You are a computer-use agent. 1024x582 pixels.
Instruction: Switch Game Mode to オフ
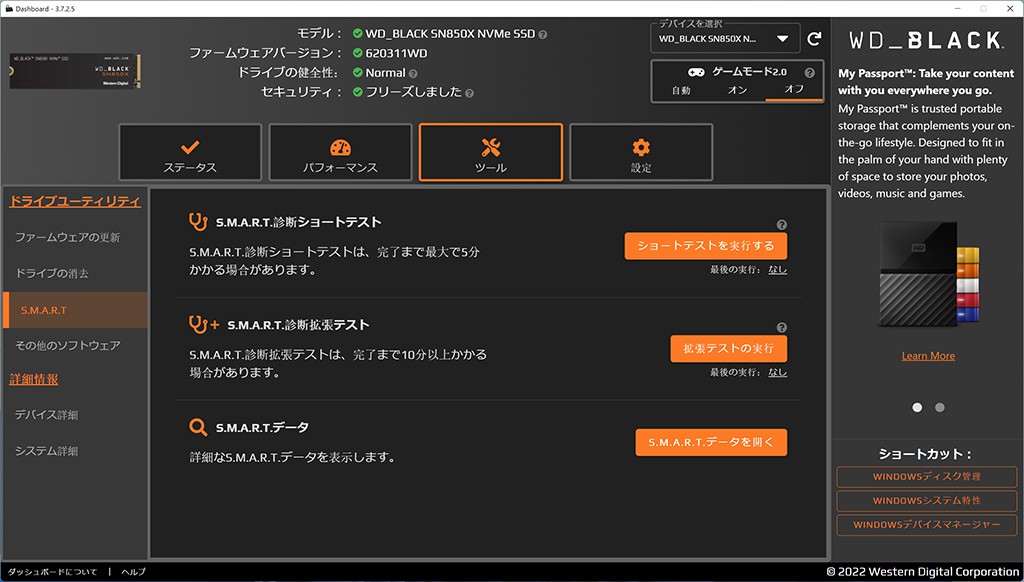[794, 90]
